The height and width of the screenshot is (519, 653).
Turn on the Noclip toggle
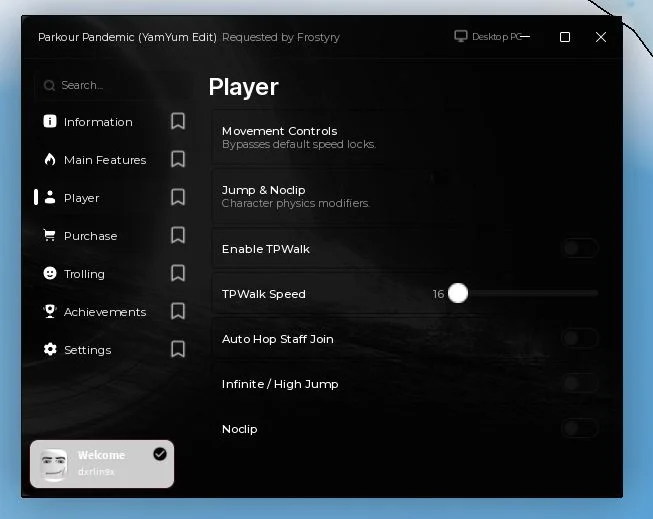point(580,428)
